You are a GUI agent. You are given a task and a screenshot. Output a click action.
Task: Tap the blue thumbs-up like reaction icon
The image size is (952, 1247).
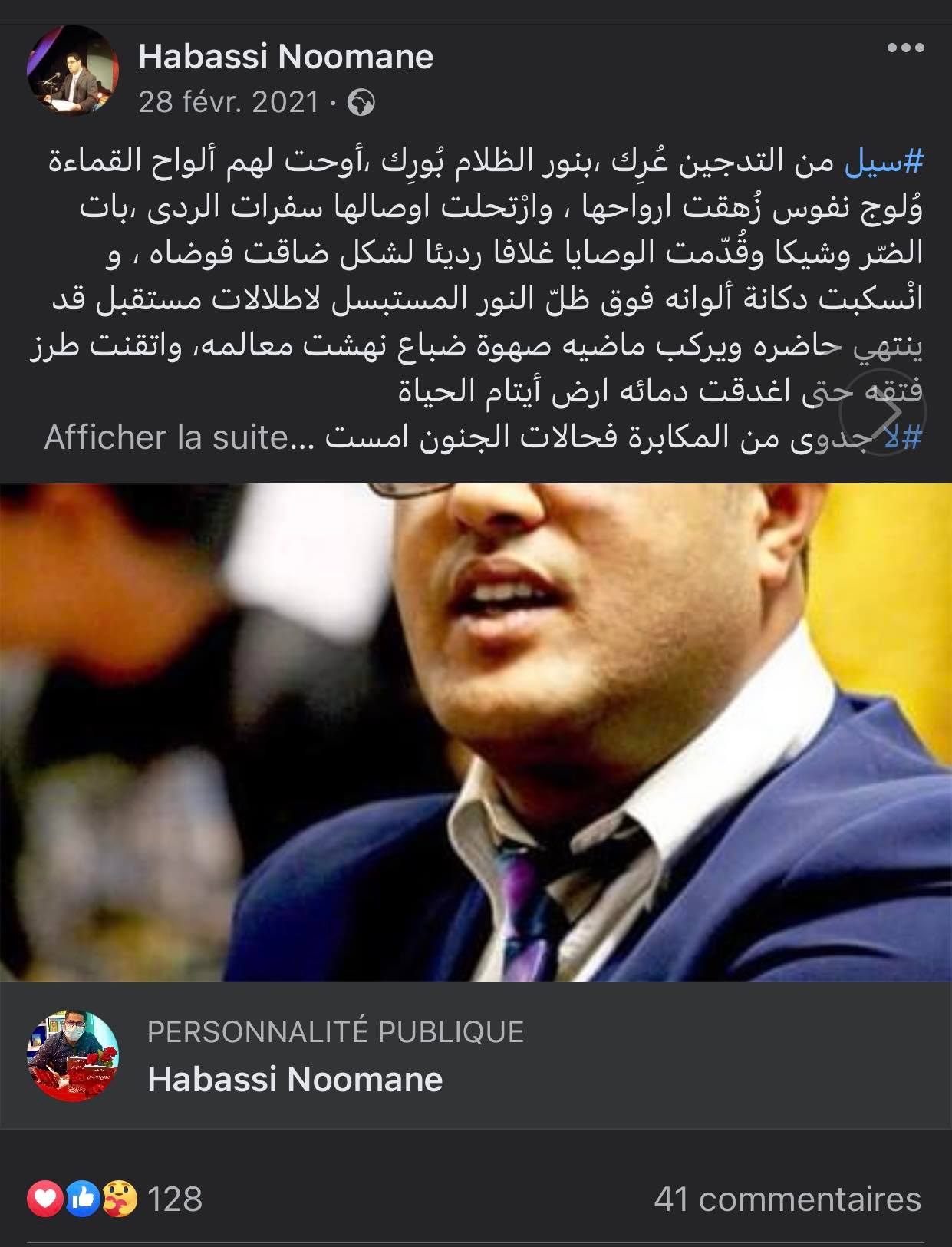[83, 1199]
